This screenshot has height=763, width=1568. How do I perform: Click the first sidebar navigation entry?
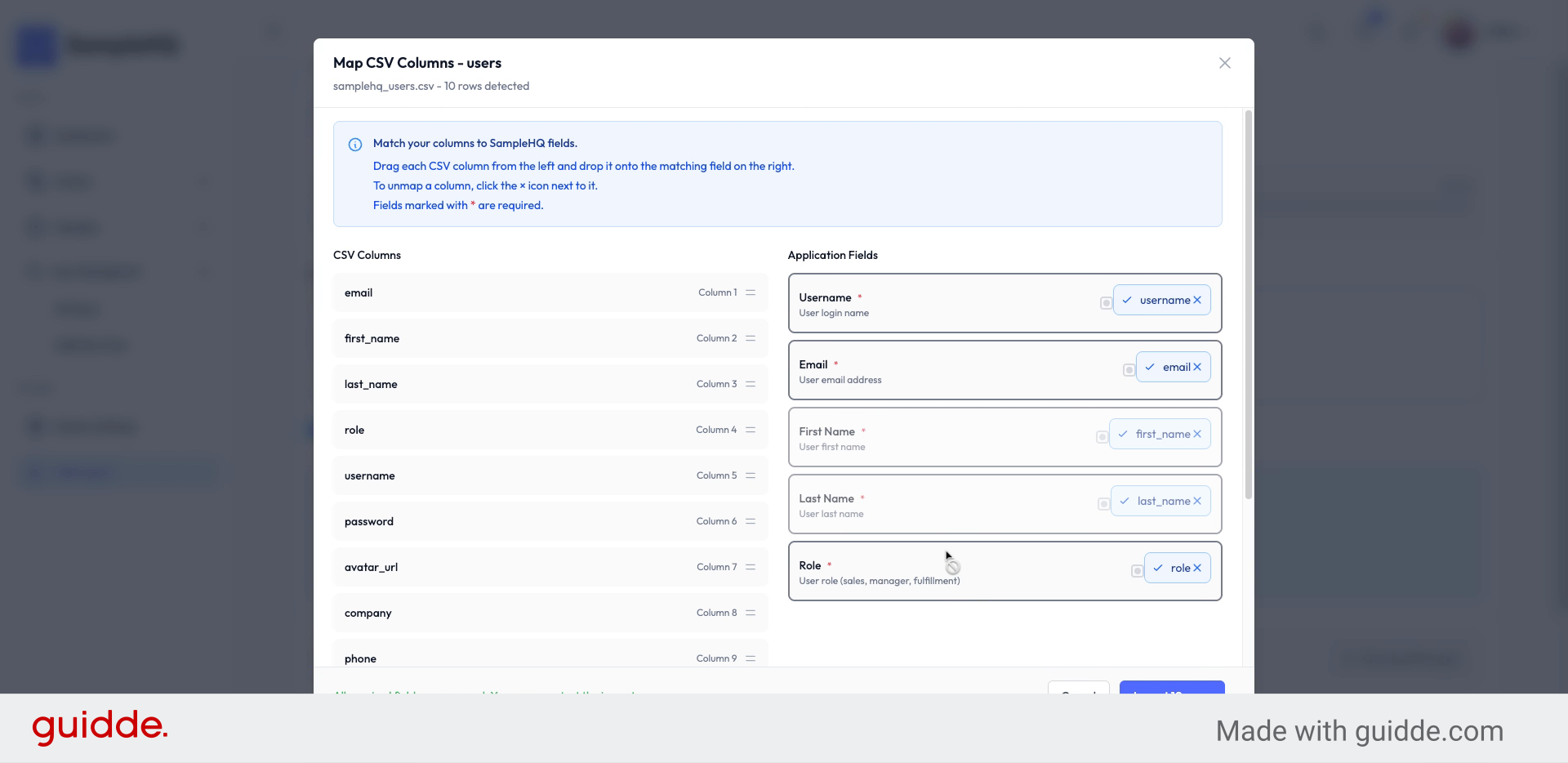82,135
